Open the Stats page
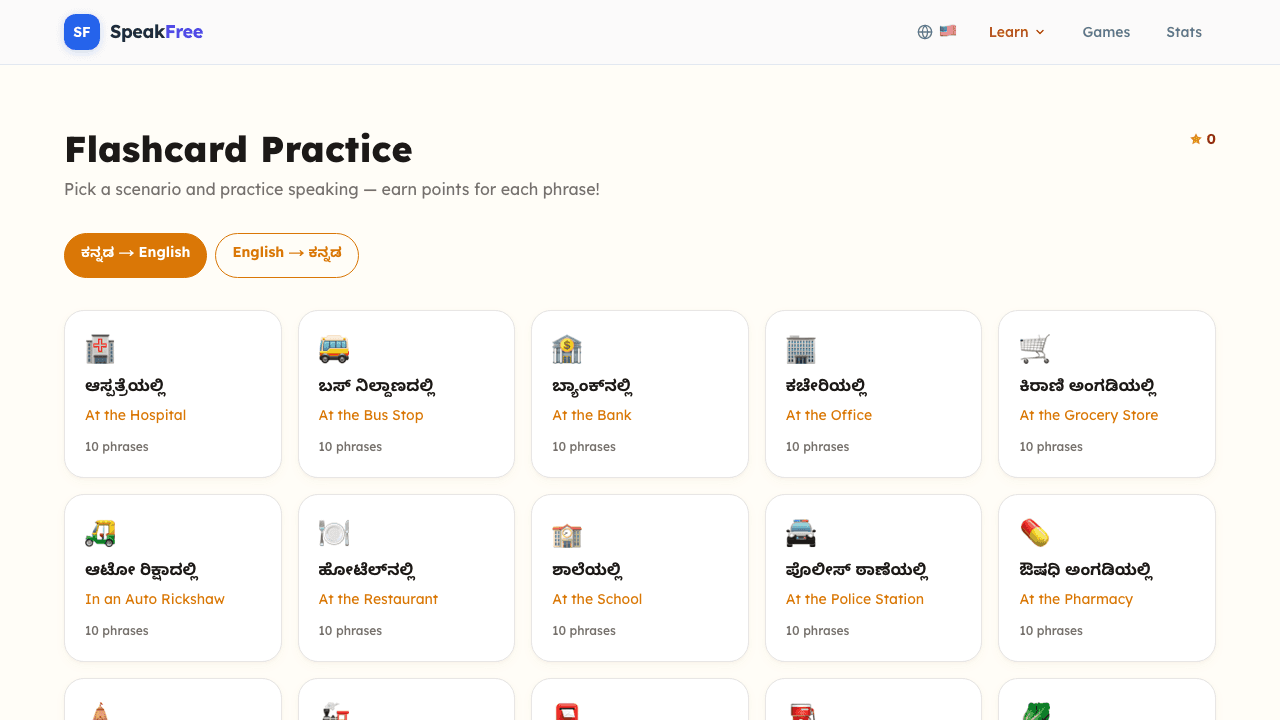Viewport: 1280px width, 720px height. (1184, 32)
